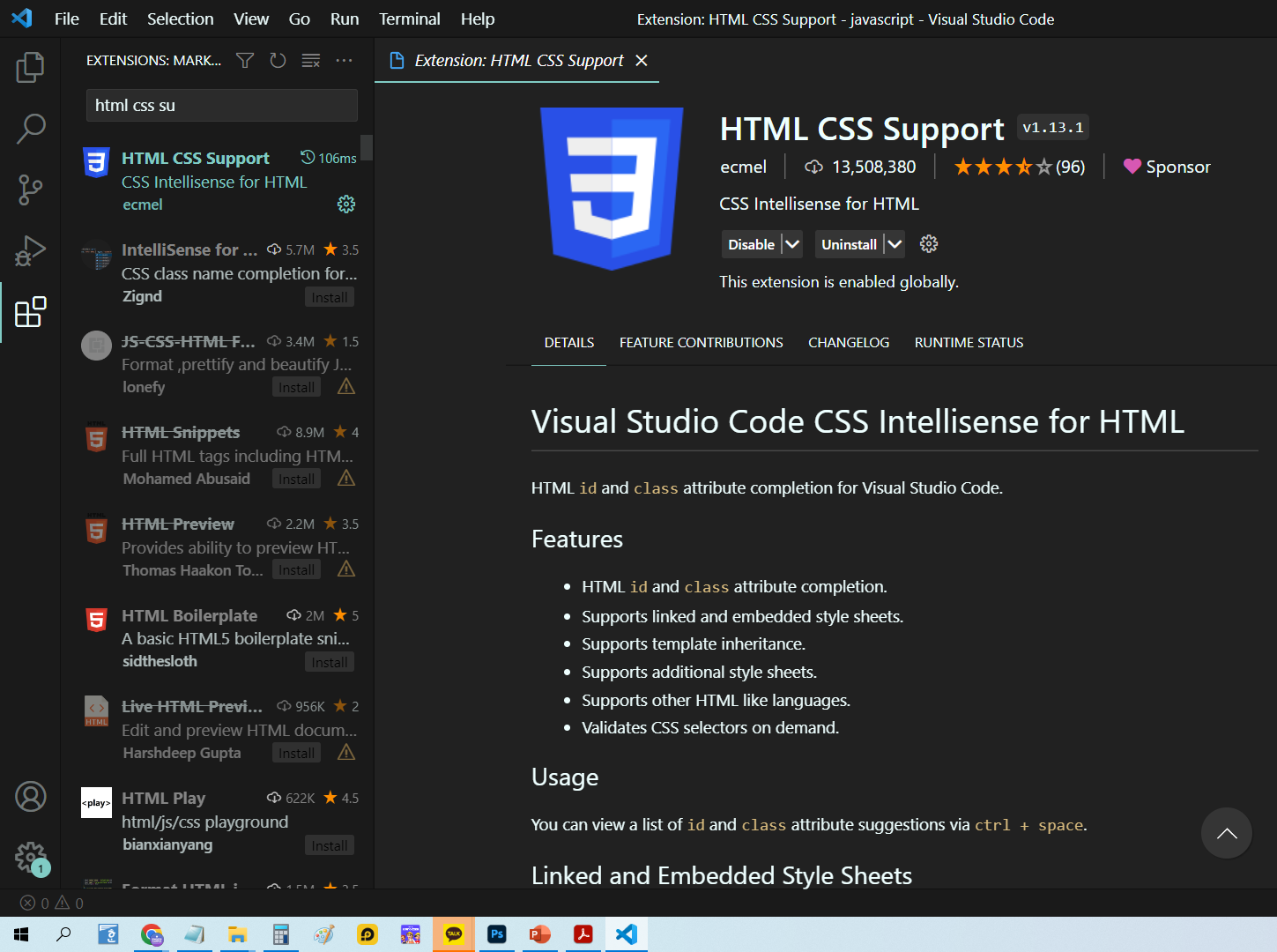This screenshot has height=952, width=1277.
Task: Close the HTML CSS Support editor tab
Action: [x=642, y=60]
